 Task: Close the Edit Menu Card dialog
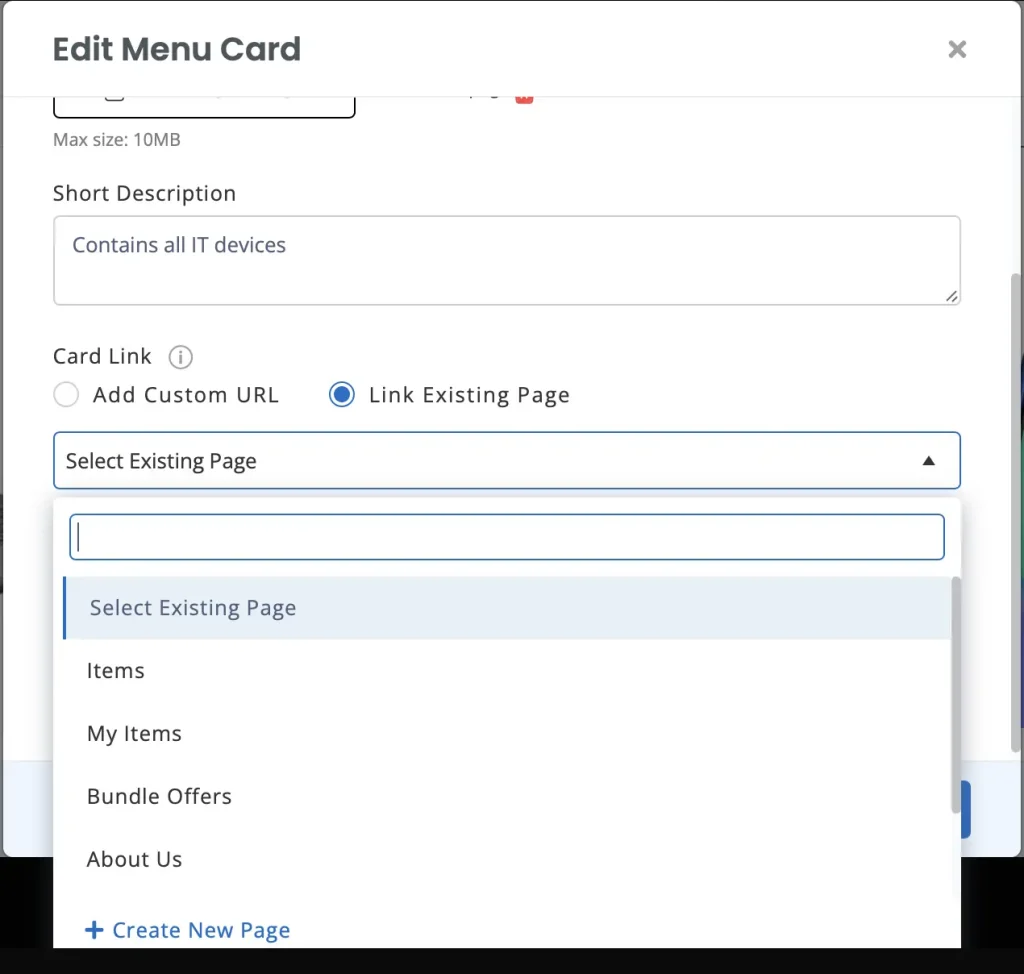(x=957, y=49)
